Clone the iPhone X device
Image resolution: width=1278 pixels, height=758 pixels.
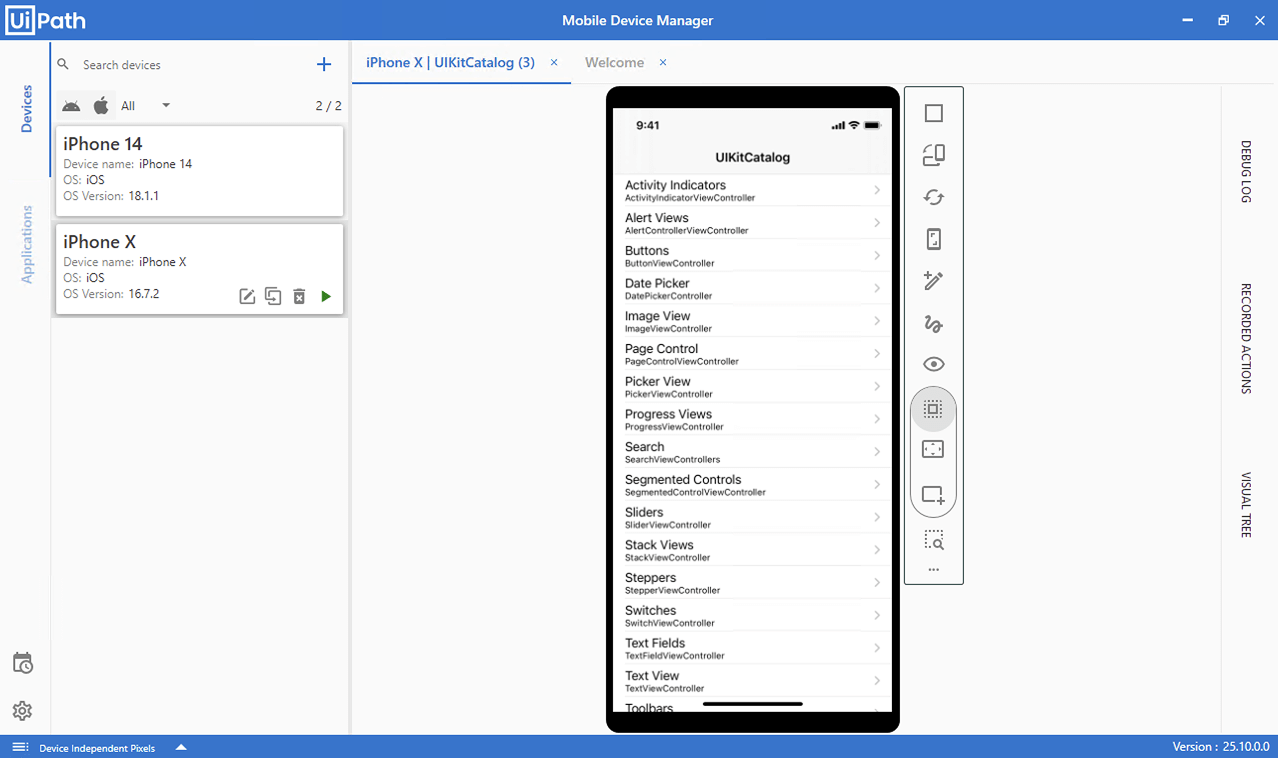(x=273, y=296)
